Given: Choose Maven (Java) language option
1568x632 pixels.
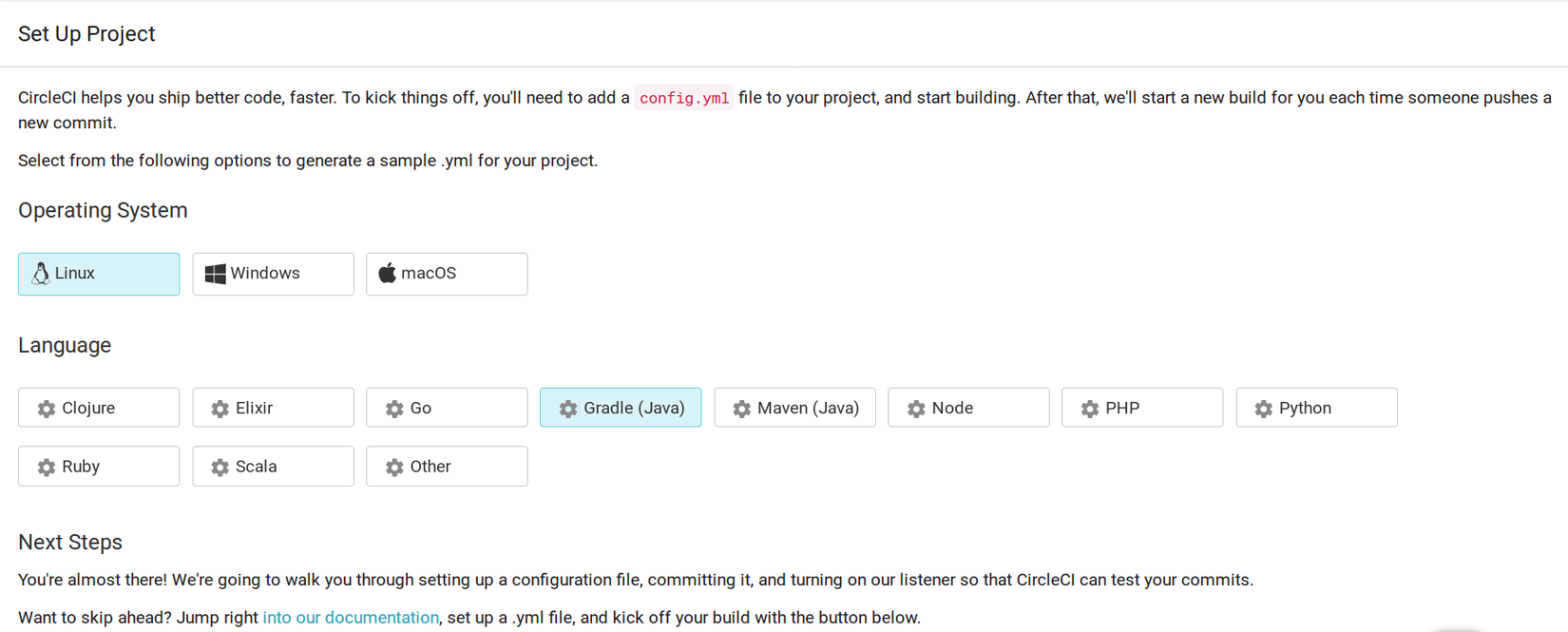Looking at the screenshot, I should click(794, 408).
